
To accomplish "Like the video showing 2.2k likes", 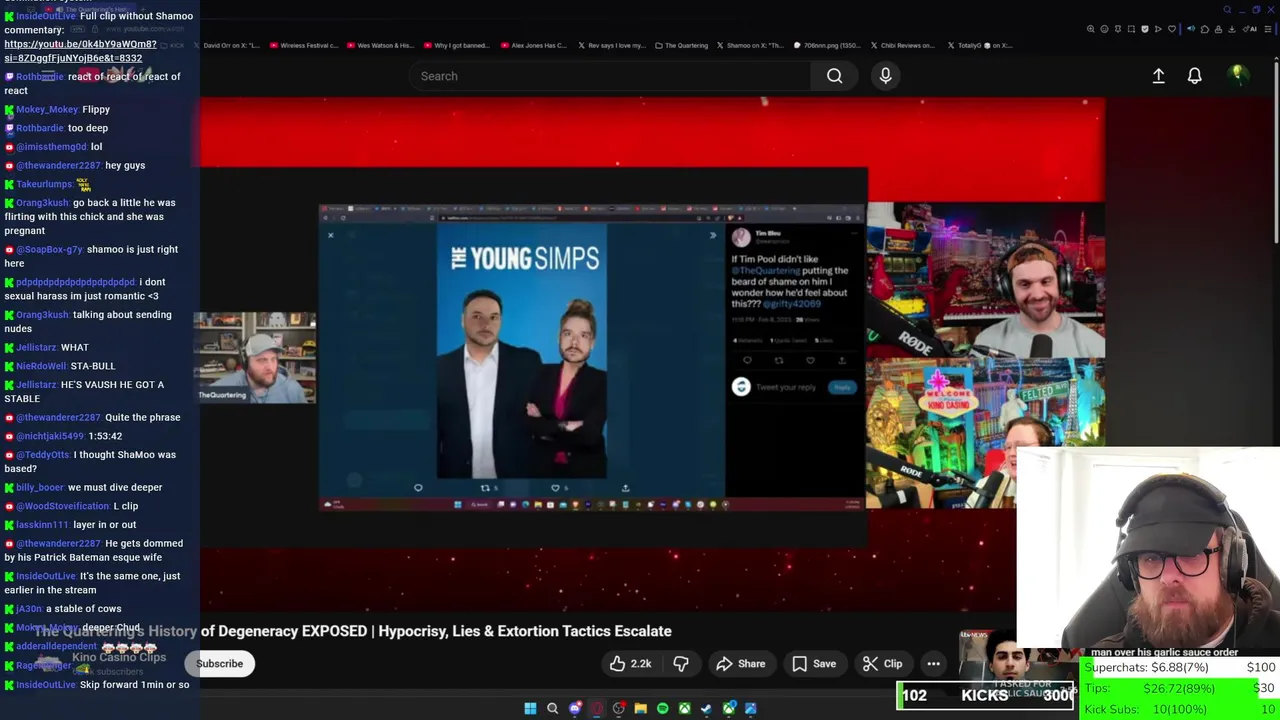I will coord(630,663).
